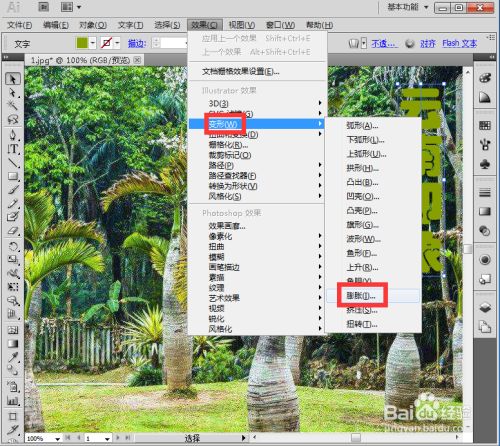Select the Type tool
Screen dimensions: 500x446
click(x=13, y=149)
